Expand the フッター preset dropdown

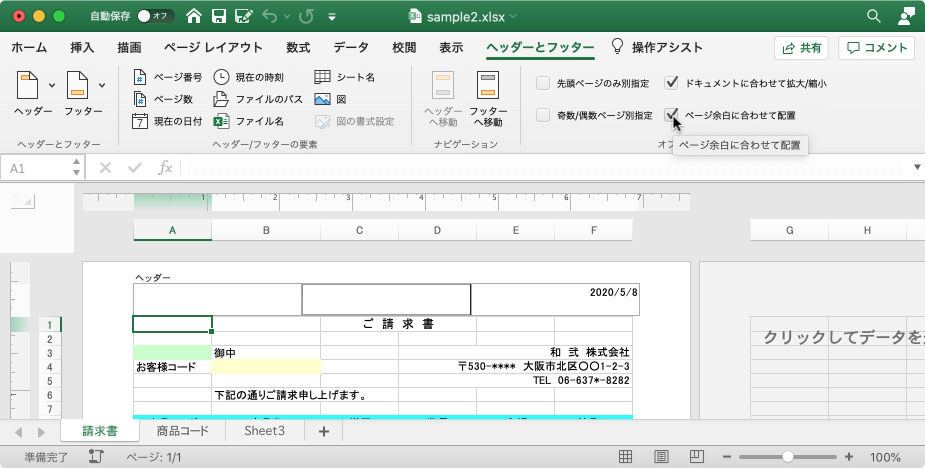pos(102,86)
